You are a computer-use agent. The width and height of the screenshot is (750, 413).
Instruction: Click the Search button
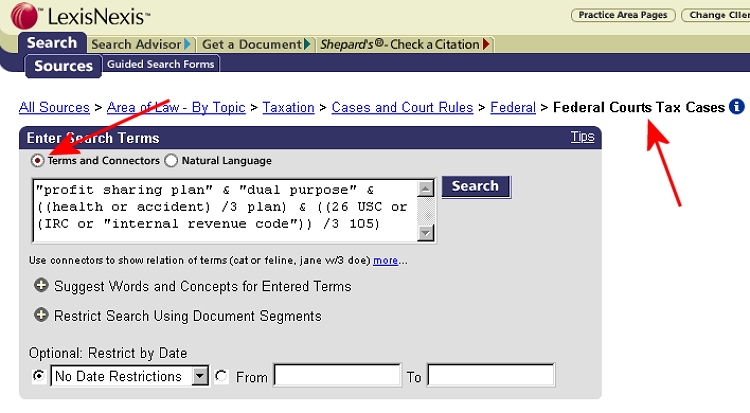476,186
